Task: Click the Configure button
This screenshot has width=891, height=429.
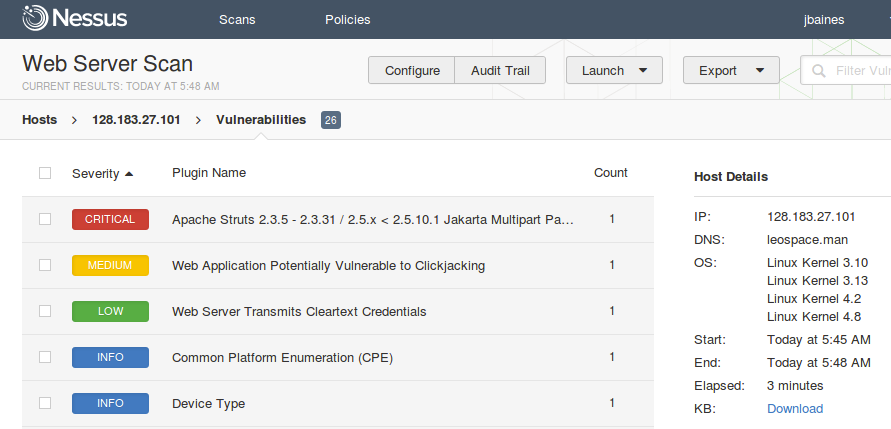Action: pyautogui.click(x=412, y=70)
